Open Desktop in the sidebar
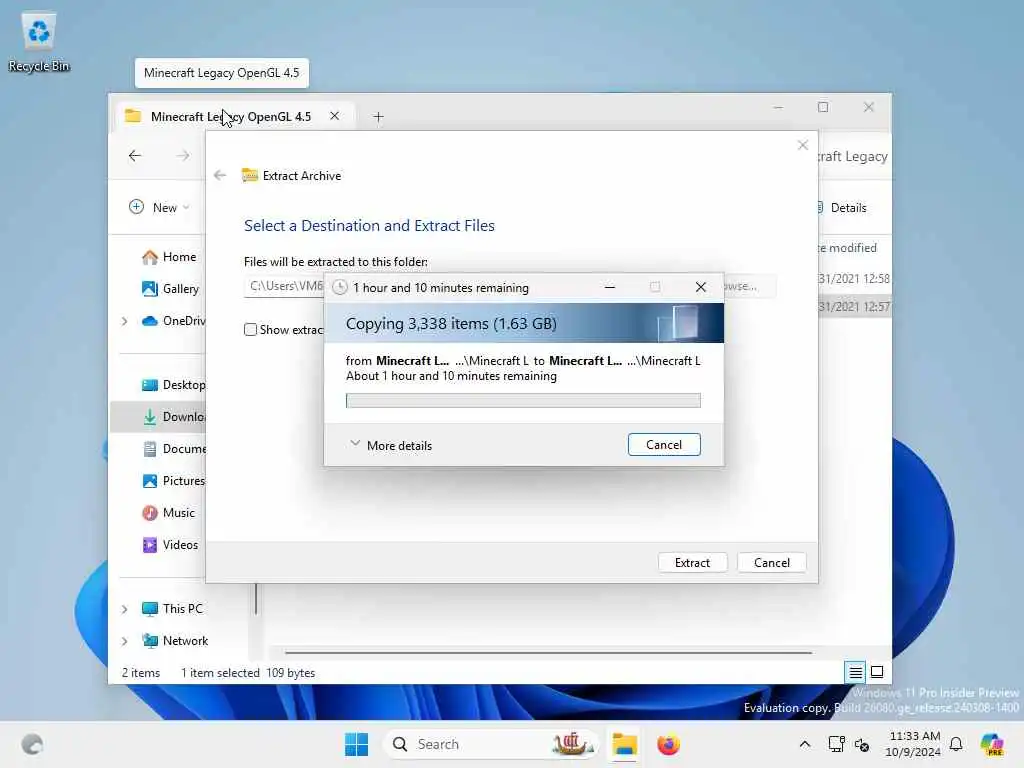The width and height of the screenshot is (1024, 768). tap(174, 385)
